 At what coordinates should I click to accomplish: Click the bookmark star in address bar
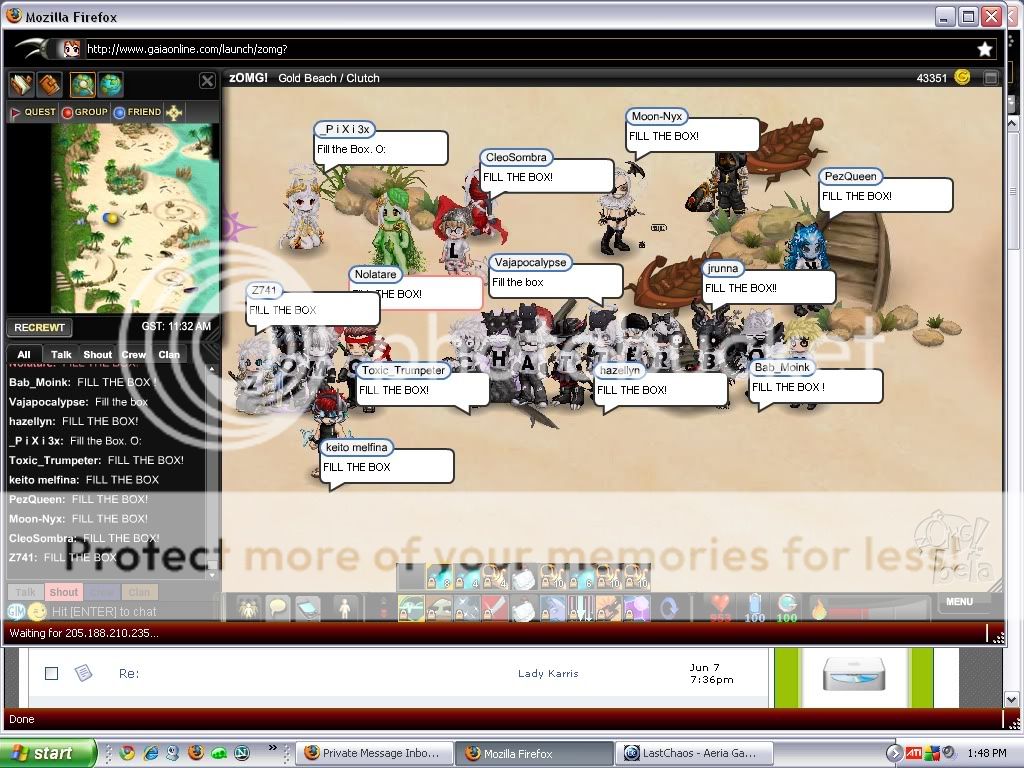coord(984,49)
